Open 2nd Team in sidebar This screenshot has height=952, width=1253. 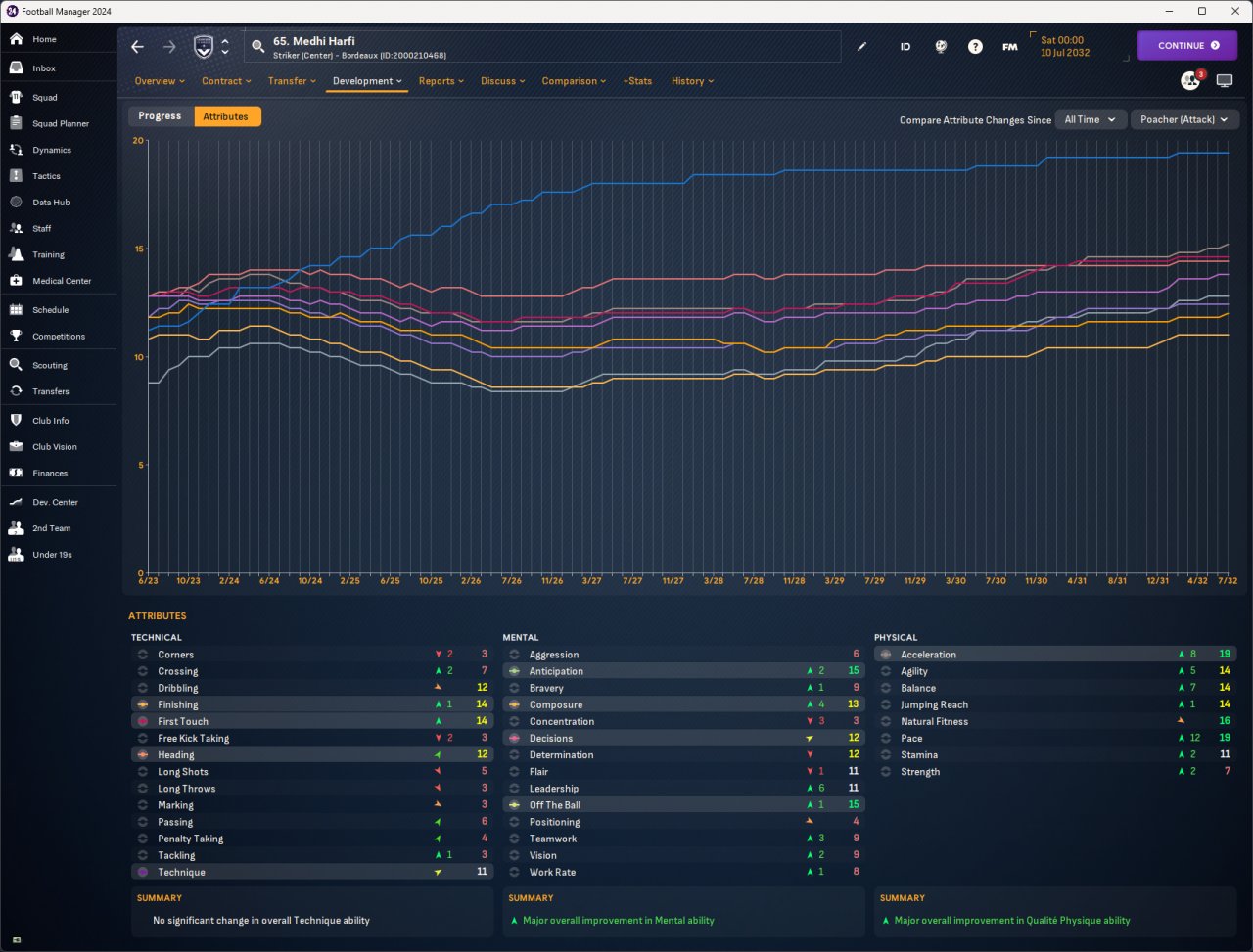51,528
